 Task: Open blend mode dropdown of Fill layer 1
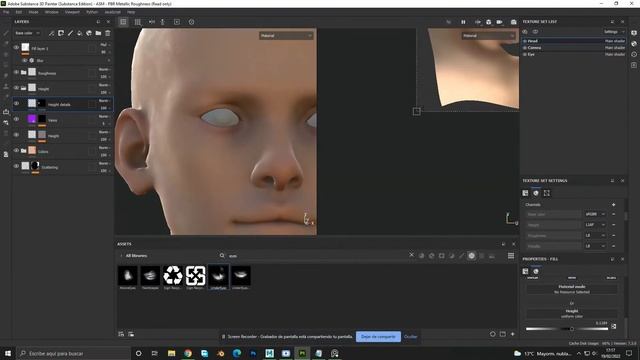[104, 45]
